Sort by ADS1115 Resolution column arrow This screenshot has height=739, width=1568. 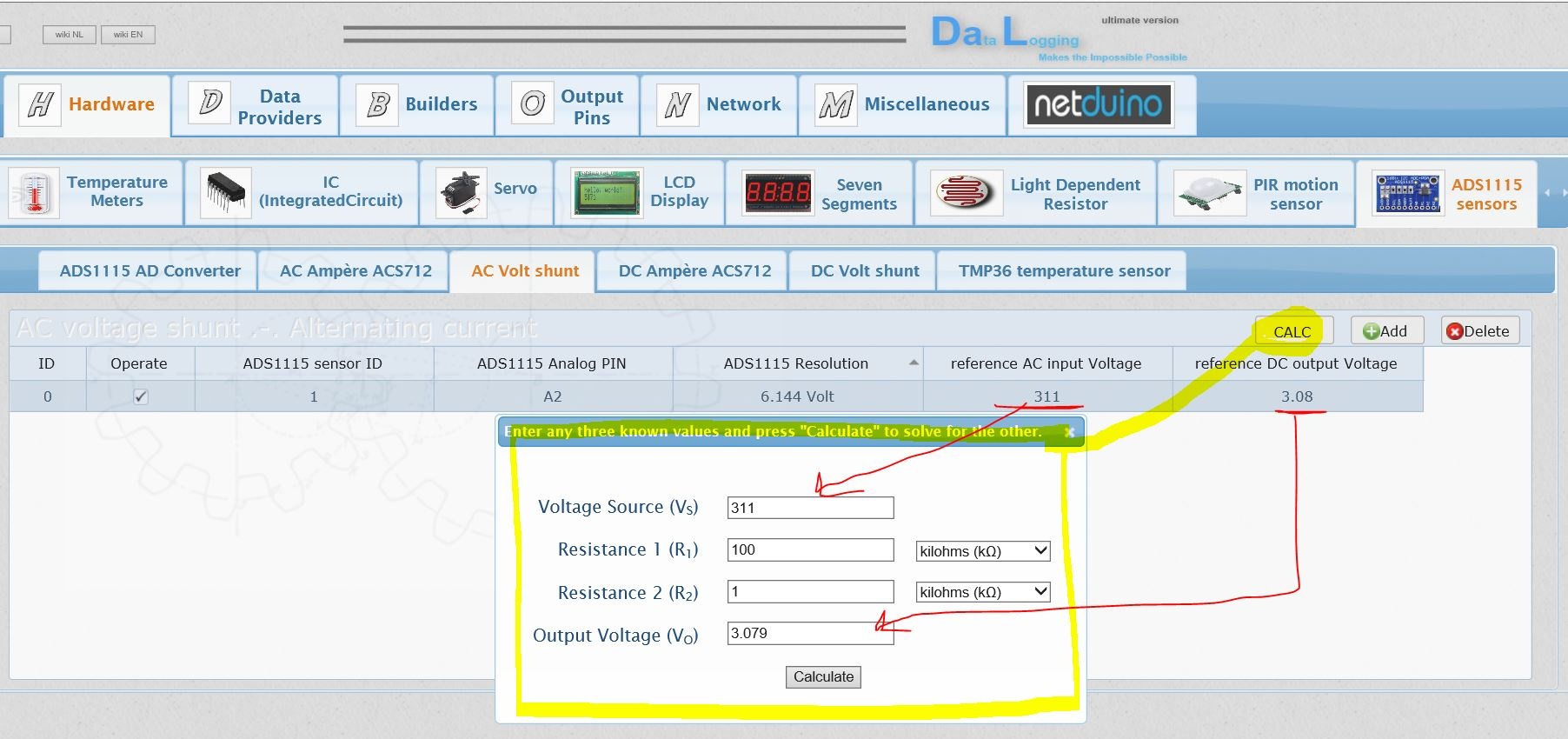coord(914,363)
